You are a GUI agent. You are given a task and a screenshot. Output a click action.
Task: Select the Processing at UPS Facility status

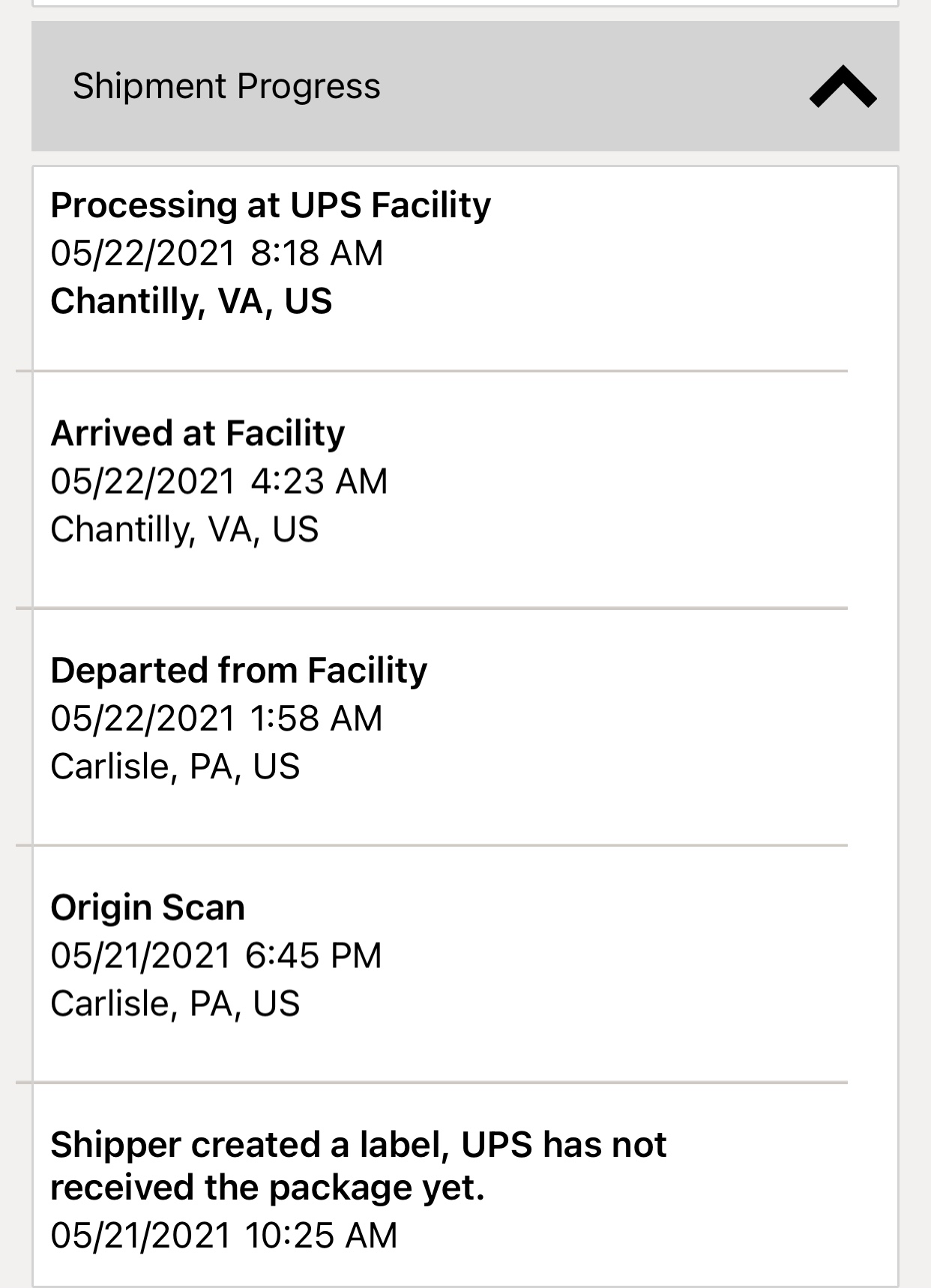(271, 205)
